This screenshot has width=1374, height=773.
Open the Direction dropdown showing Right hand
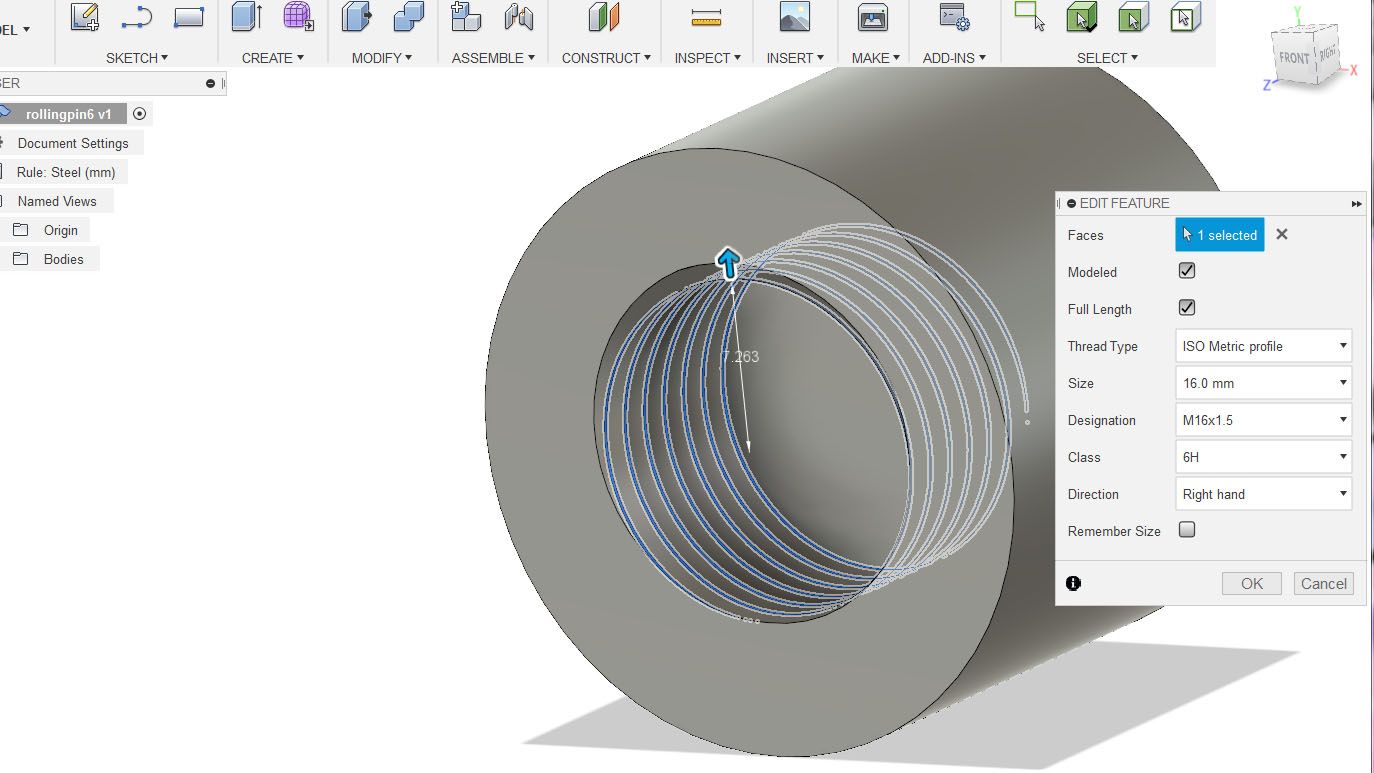pos(1264,494)
